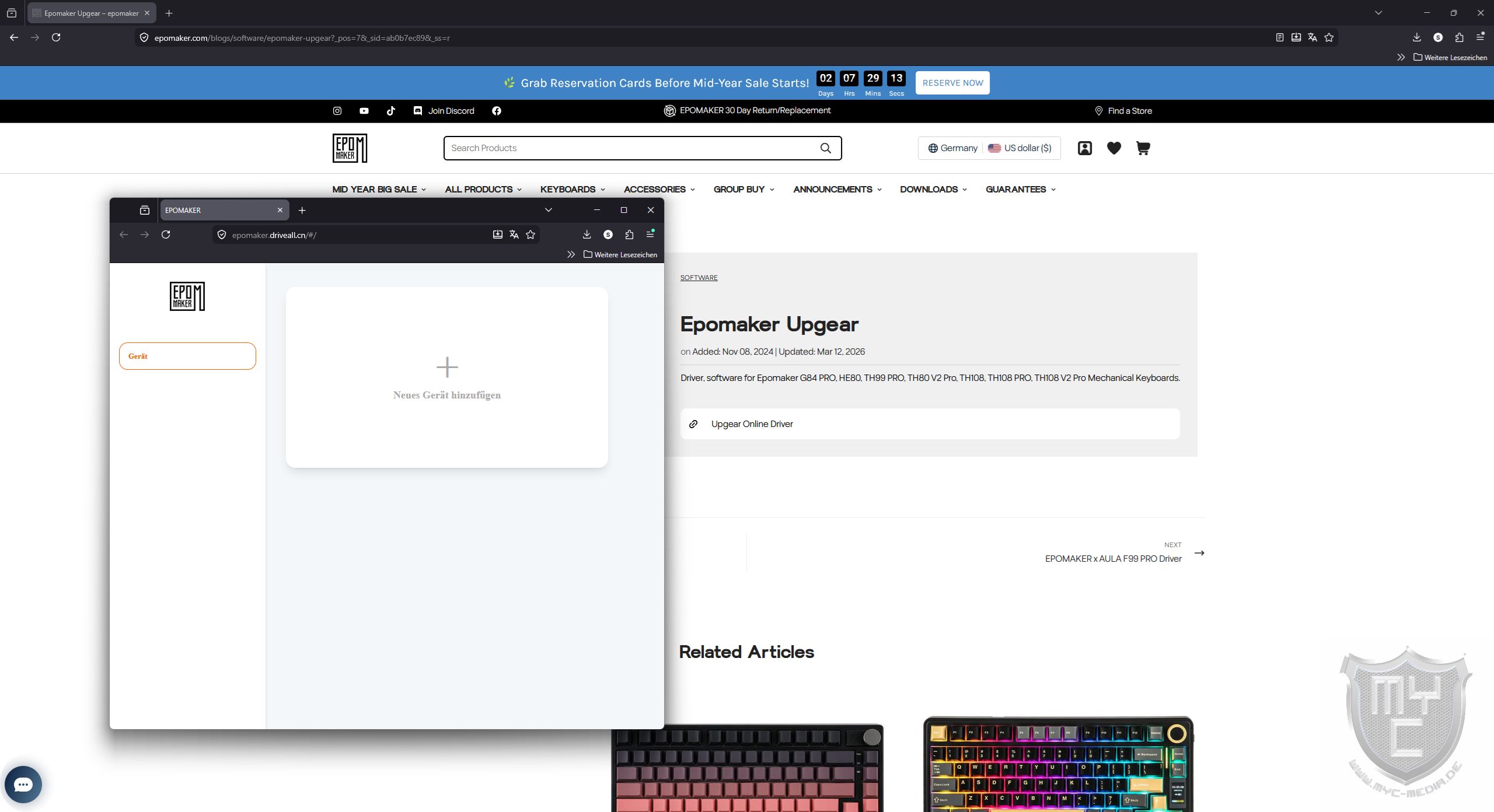Screen dimensions: 1494x812
Task: Select the Epomaker Upgear browser tab
Action: point(92,13)
